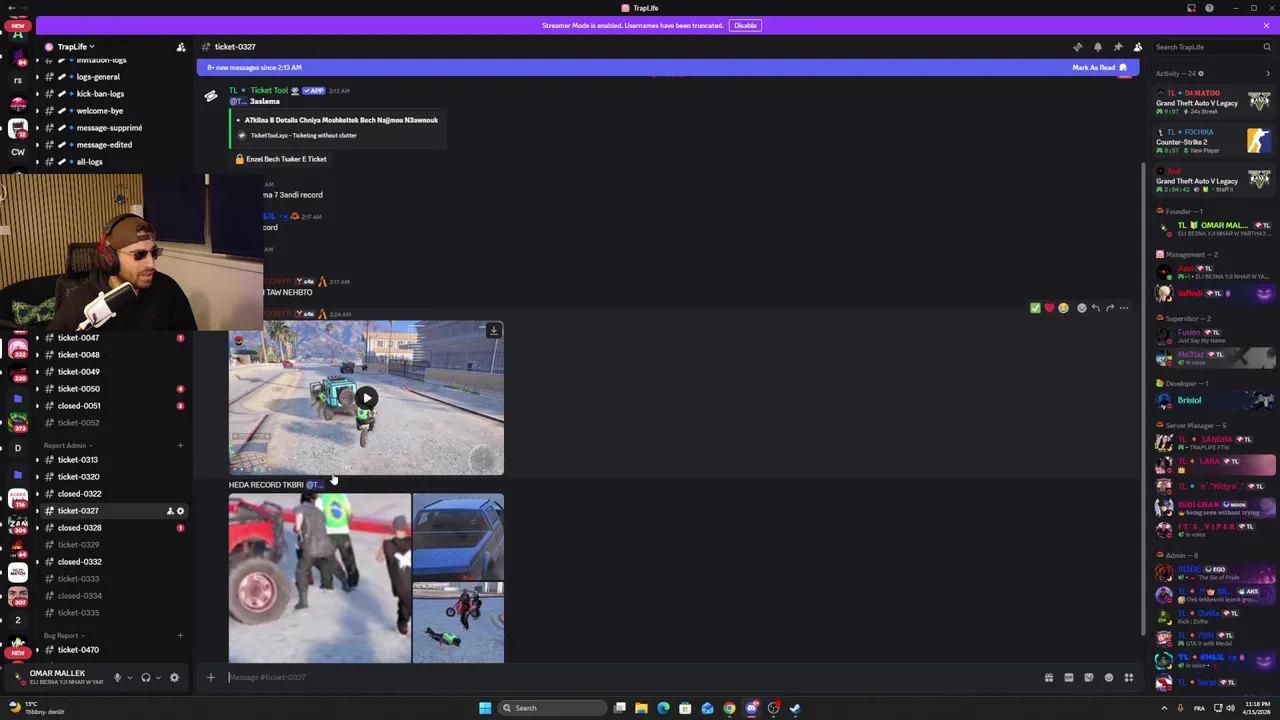Expand the Activity panel chevron

click(x=1268, y=73)
